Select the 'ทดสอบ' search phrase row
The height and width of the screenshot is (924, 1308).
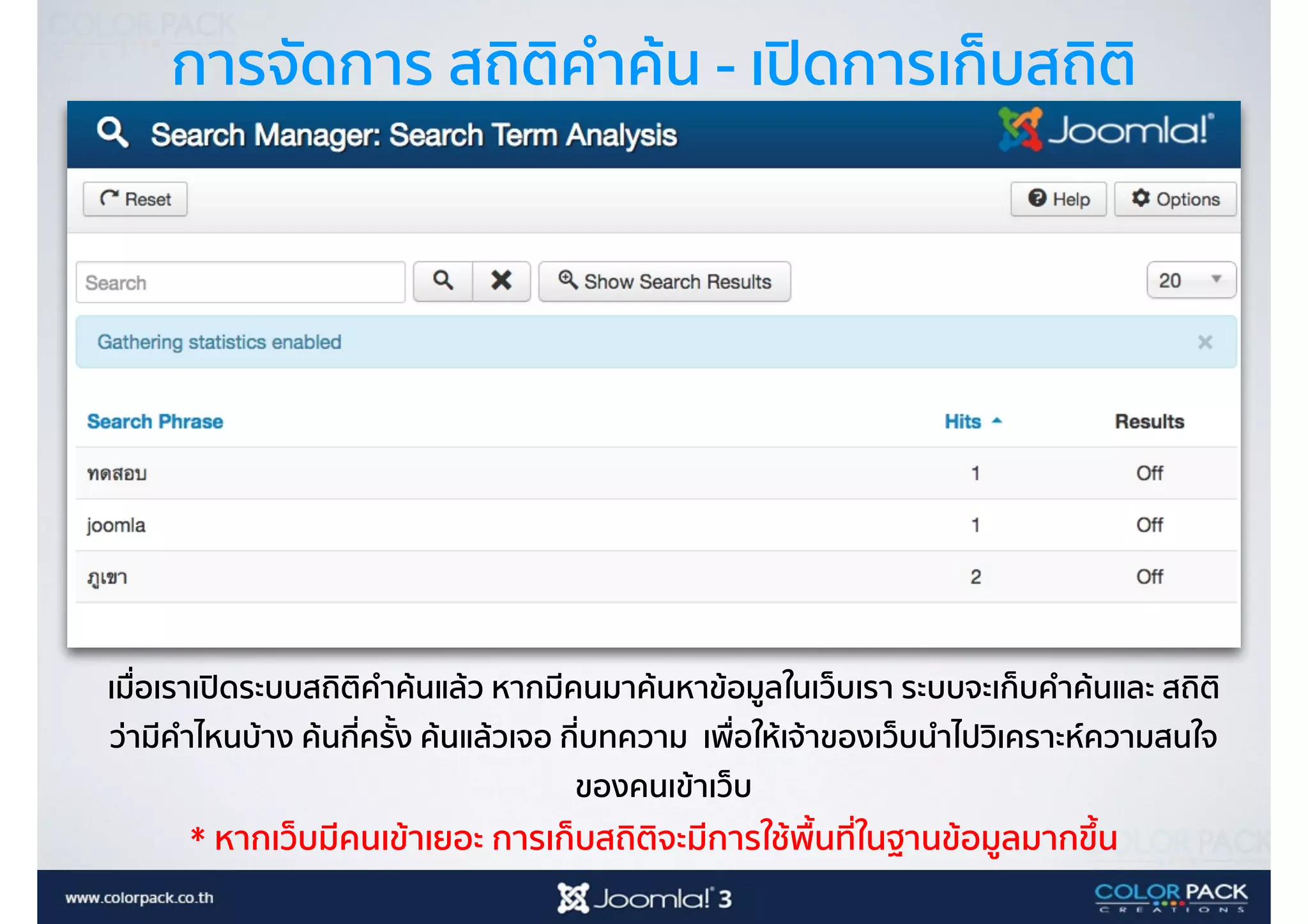point(656,473)
